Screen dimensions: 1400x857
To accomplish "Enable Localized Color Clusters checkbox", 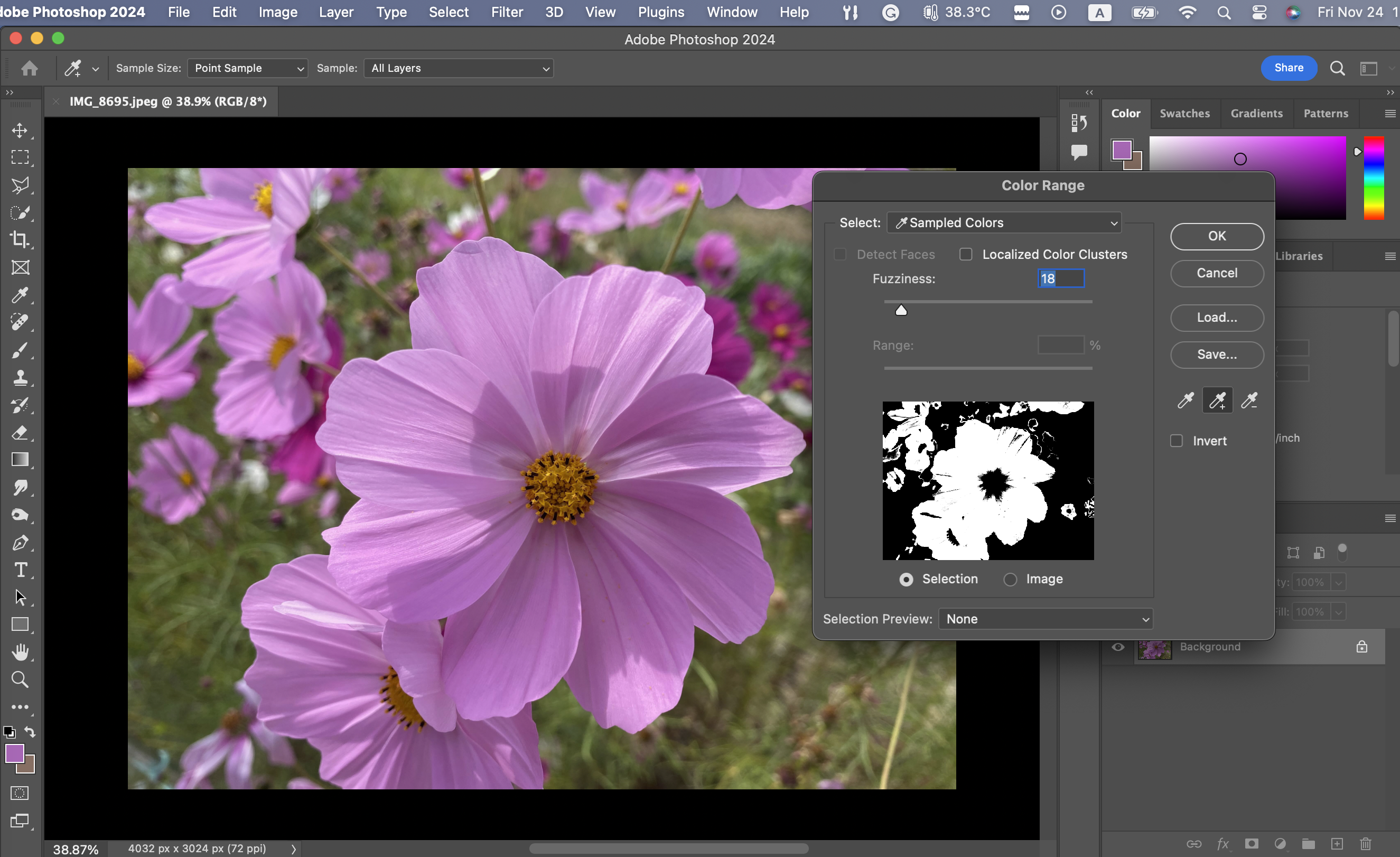I will [966, 255].
